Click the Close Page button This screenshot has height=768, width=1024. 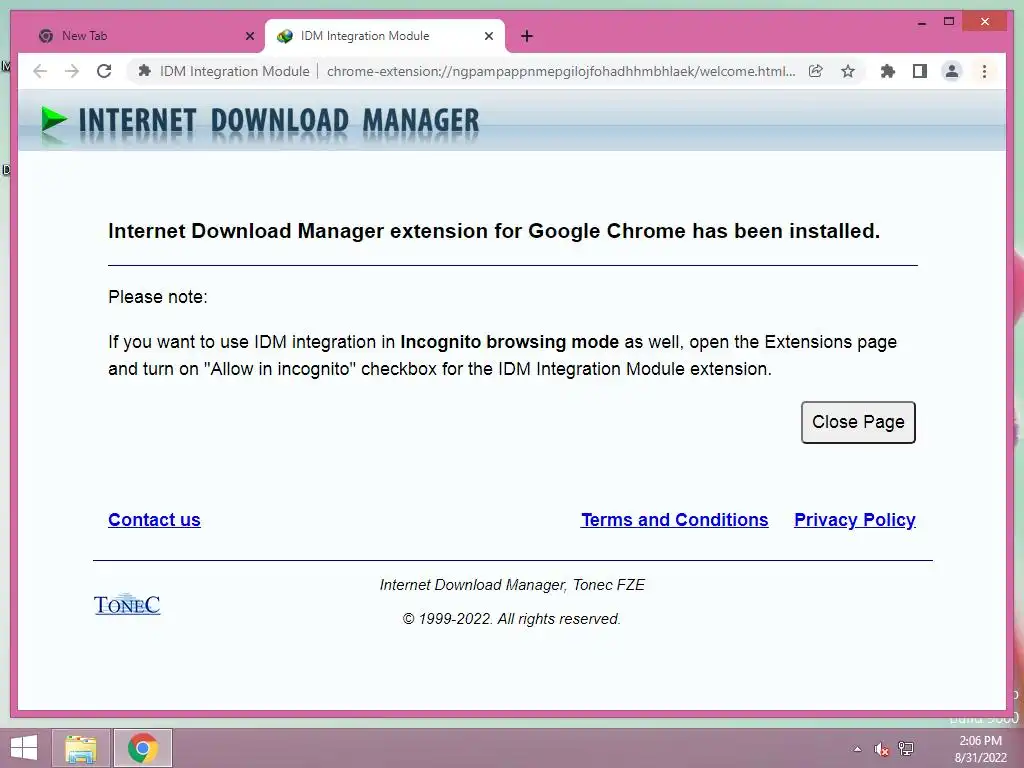point(858,423)
